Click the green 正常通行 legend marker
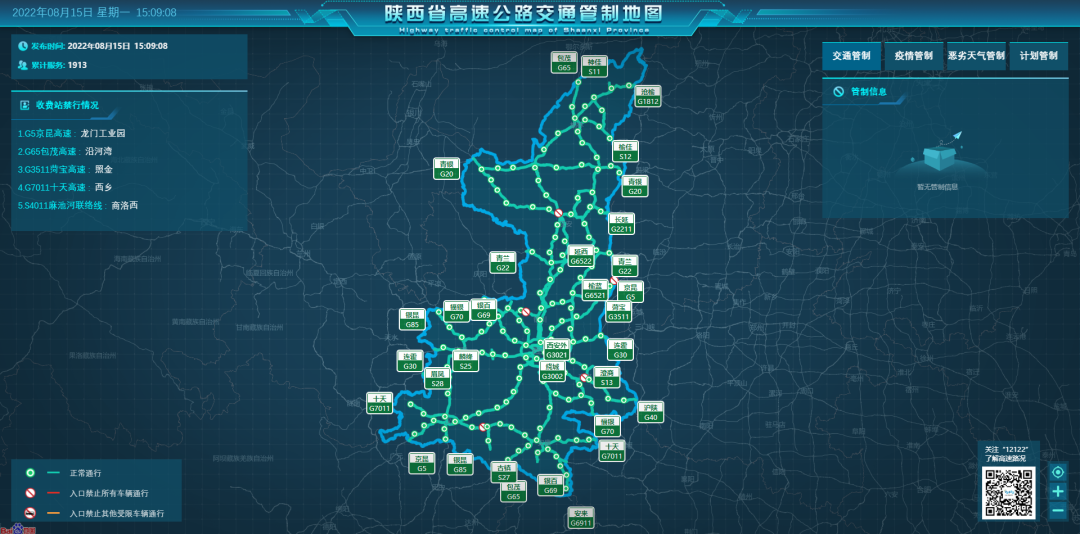This screenshot has height=534, width=1080. (x=31, y=472)
